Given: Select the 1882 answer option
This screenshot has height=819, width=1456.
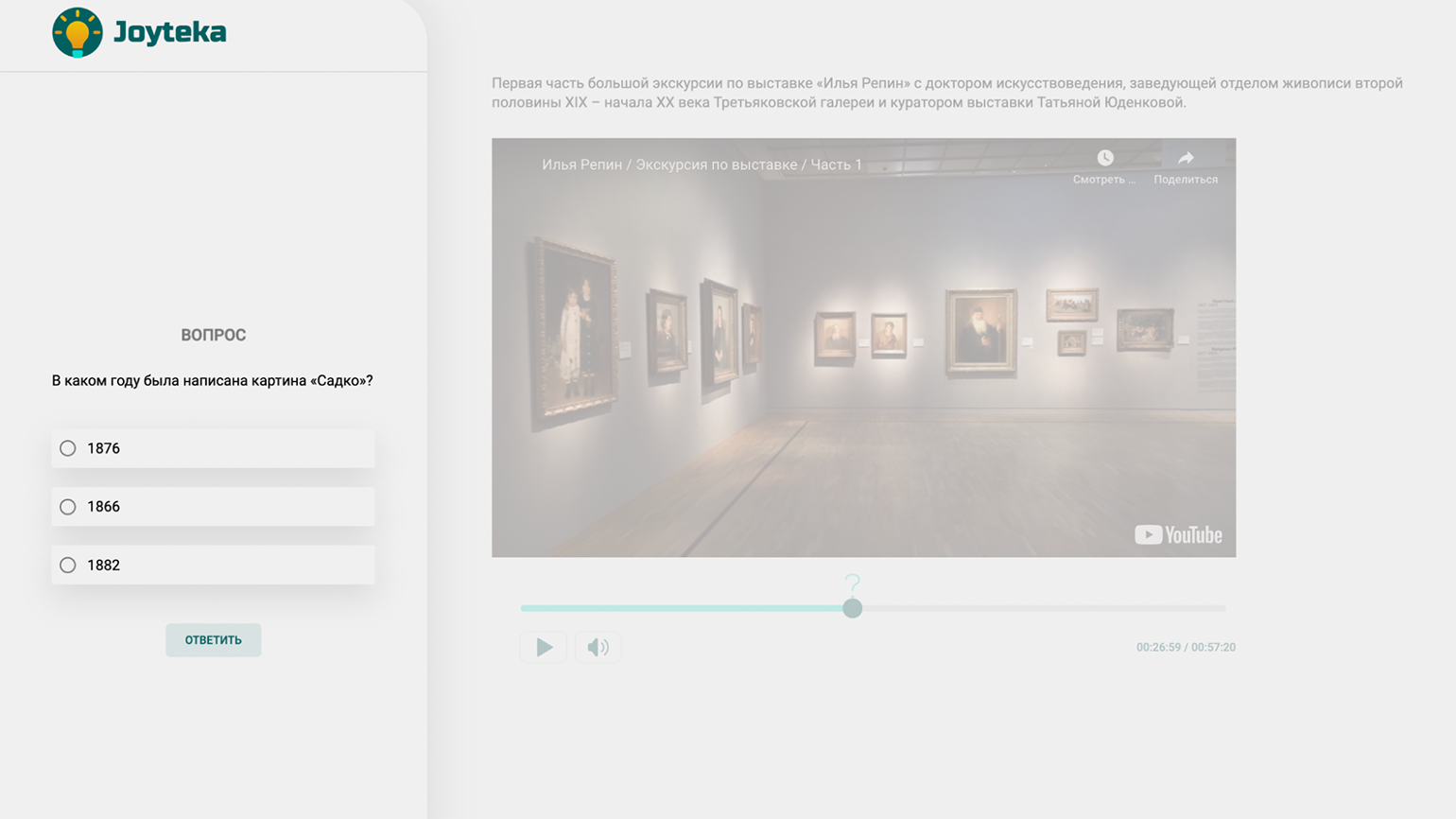Looking at the screenshot, I should point(213,565).
